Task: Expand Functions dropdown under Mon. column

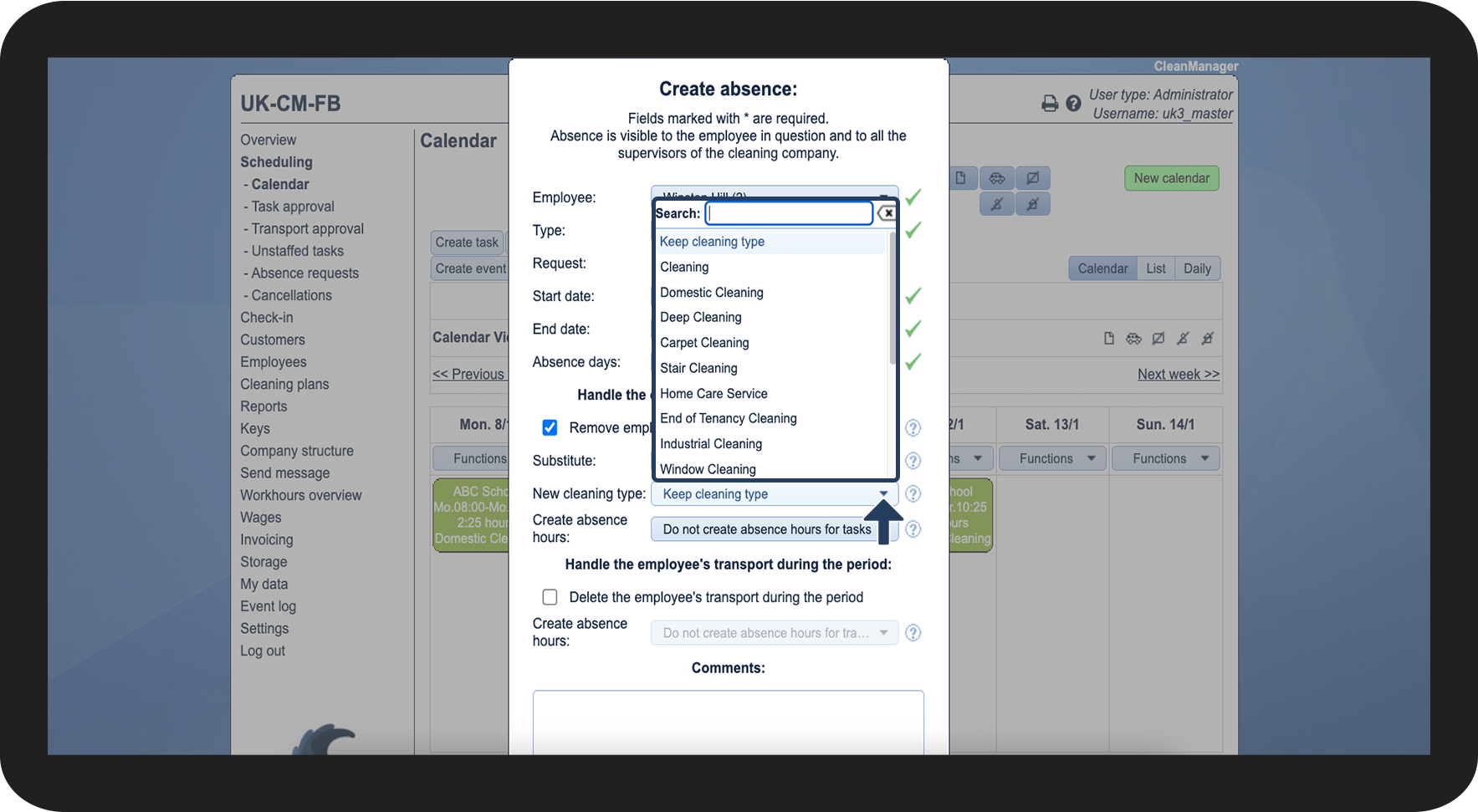Action: click(x=471, y=458)
